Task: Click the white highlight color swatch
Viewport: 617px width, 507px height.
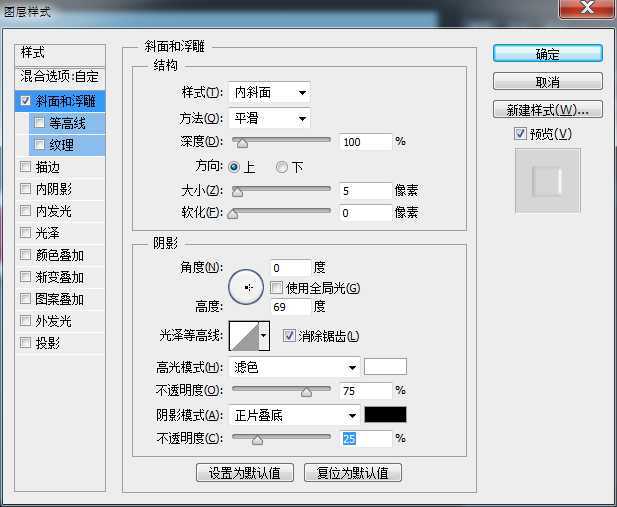Action: click(385, 366)
